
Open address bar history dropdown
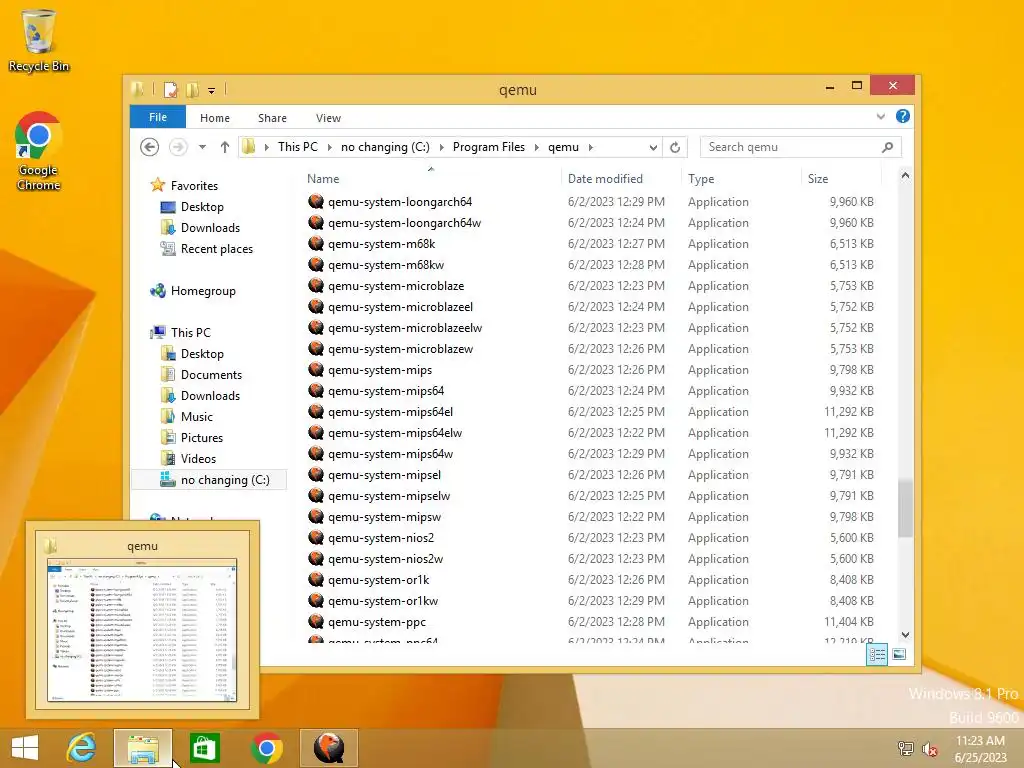[653, 148]
